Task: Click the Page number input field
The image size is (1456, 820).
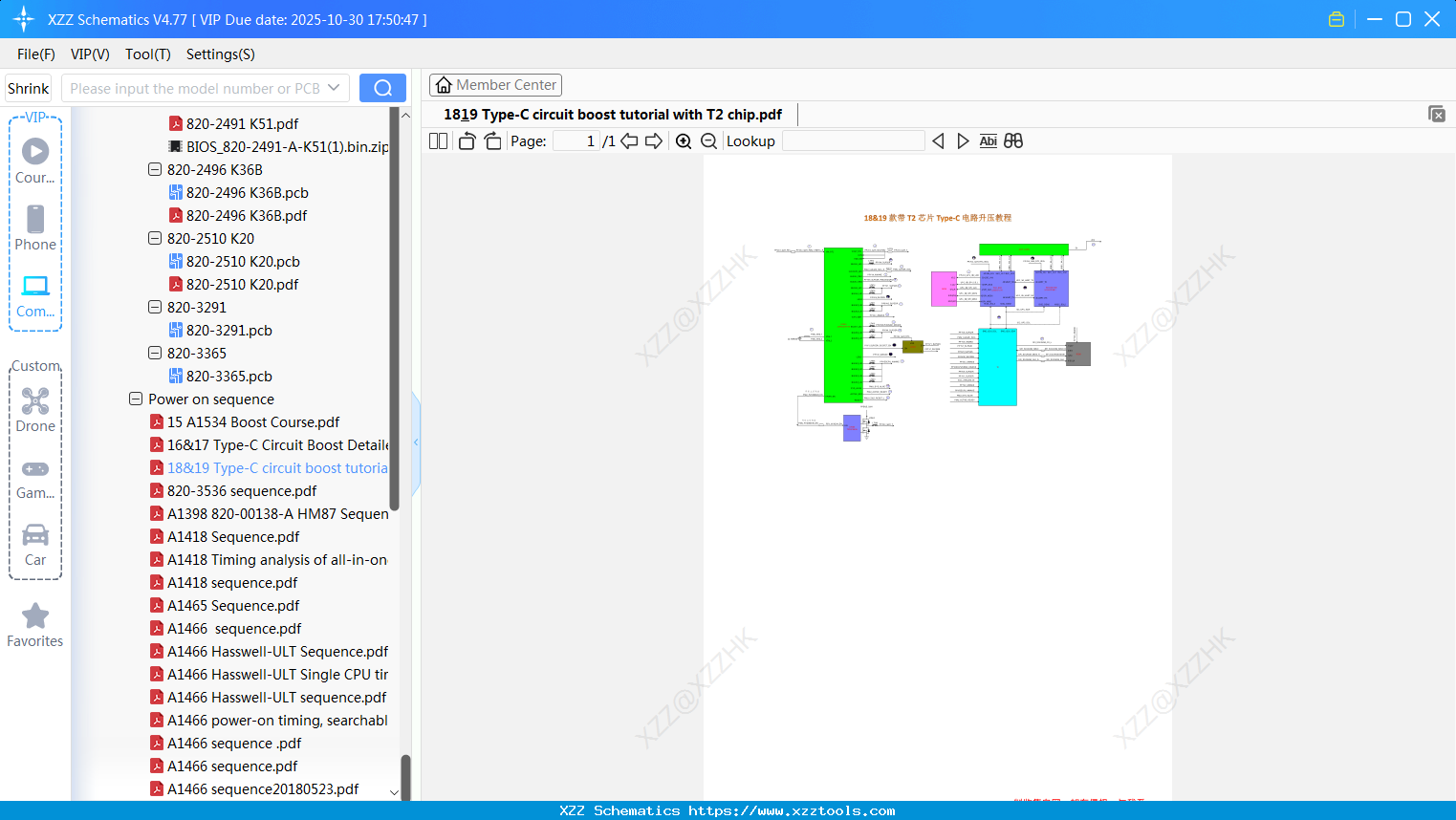Action: pyautogui.click(x=576, y=141)
